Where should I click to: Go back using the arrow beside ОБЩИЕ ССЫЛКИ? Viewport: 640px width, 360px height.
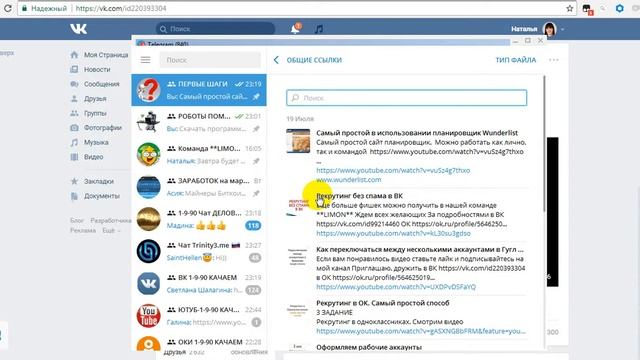(276, 60)
